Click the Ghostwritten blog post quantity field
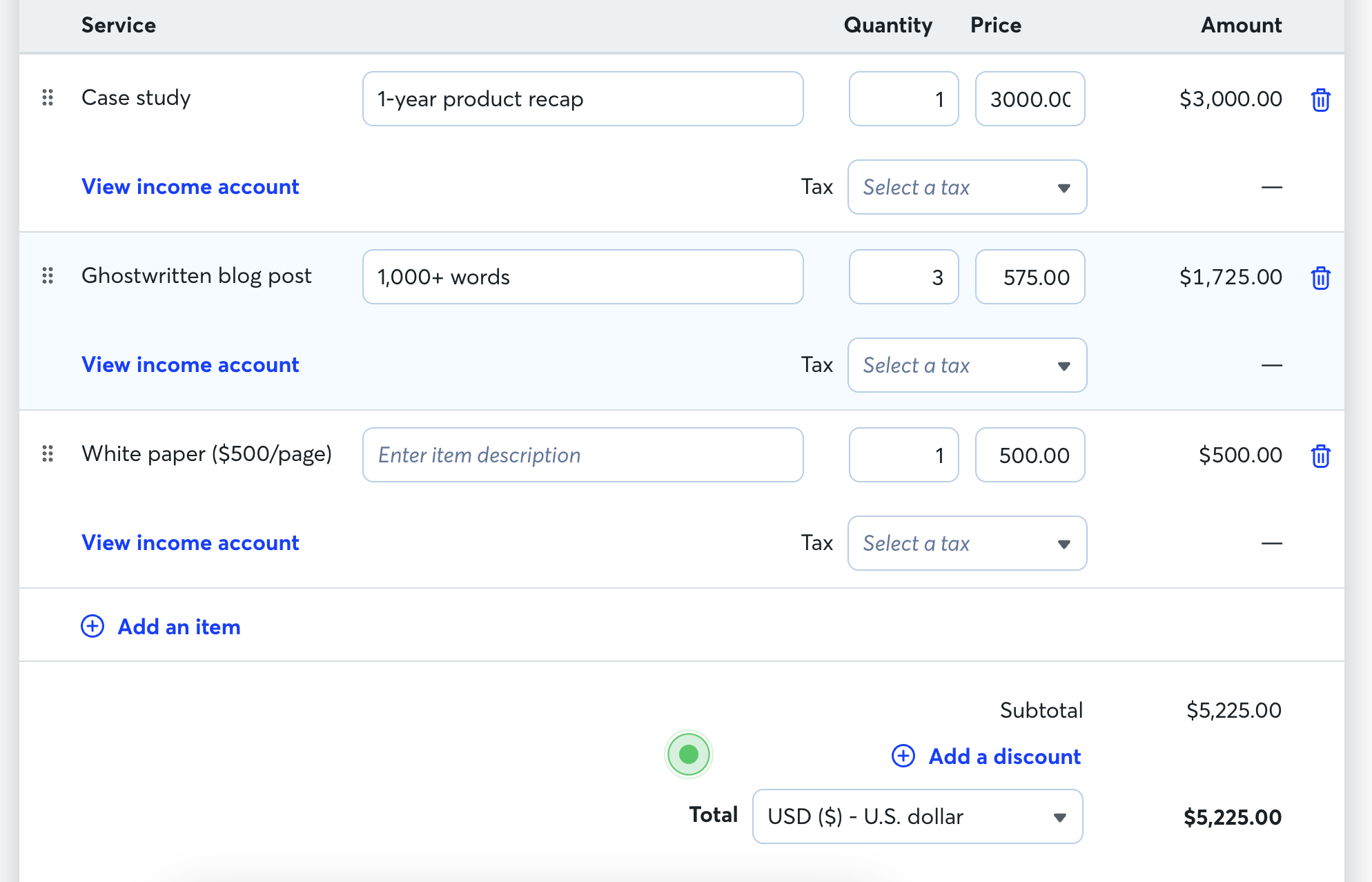Viewport: 1372px width, 882px height. 903,277
